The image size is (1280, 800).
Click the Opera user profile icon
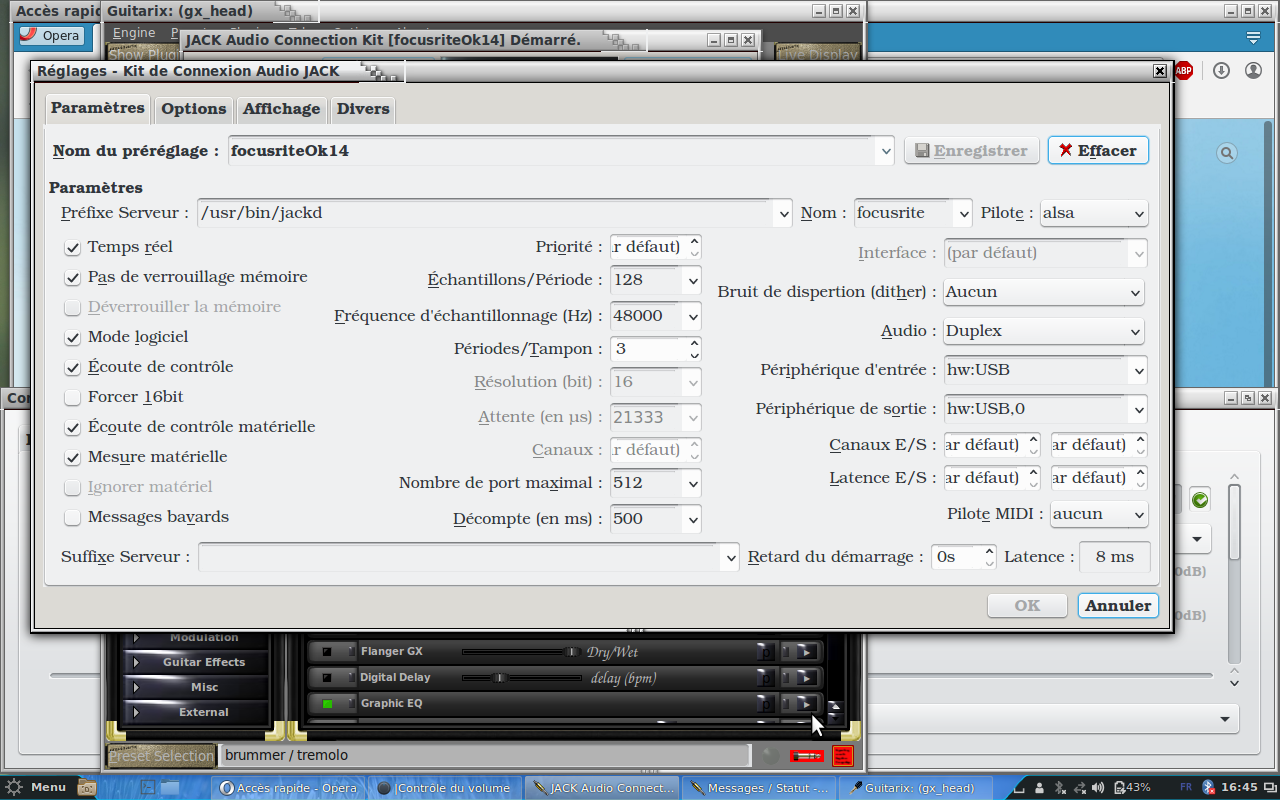pos(1253,71)
